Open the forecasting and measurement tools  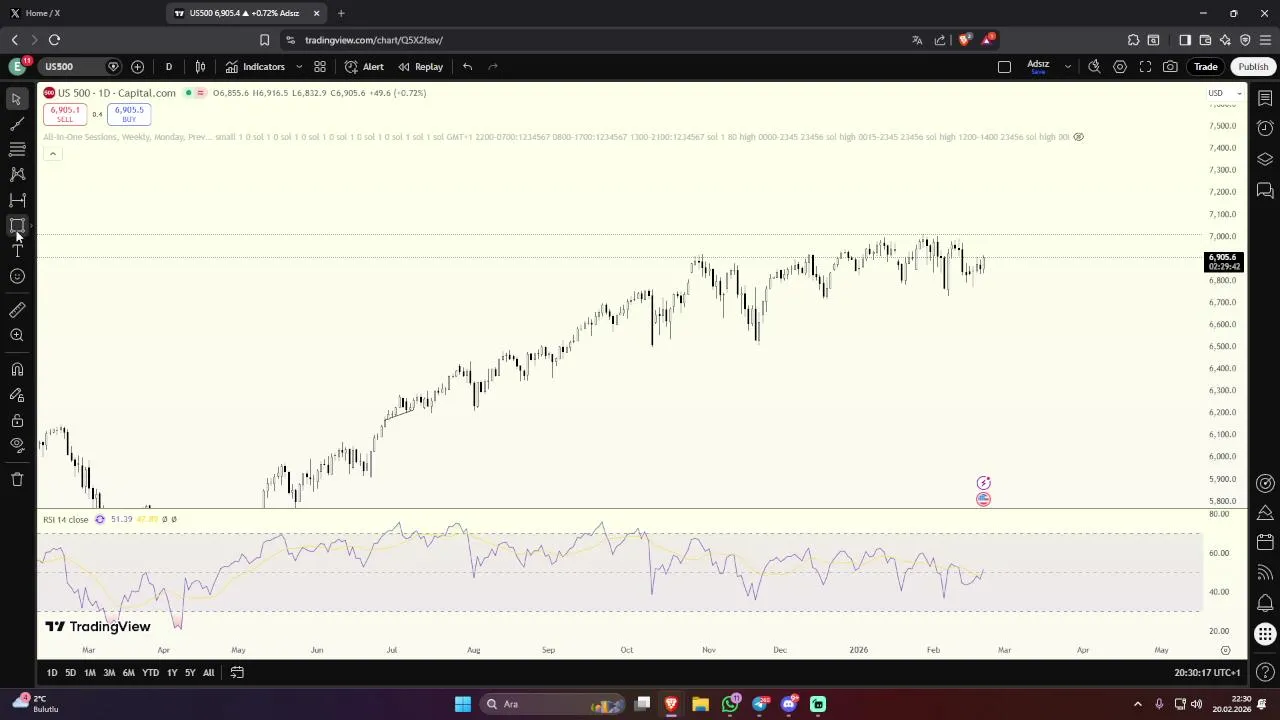pos(17,200)
